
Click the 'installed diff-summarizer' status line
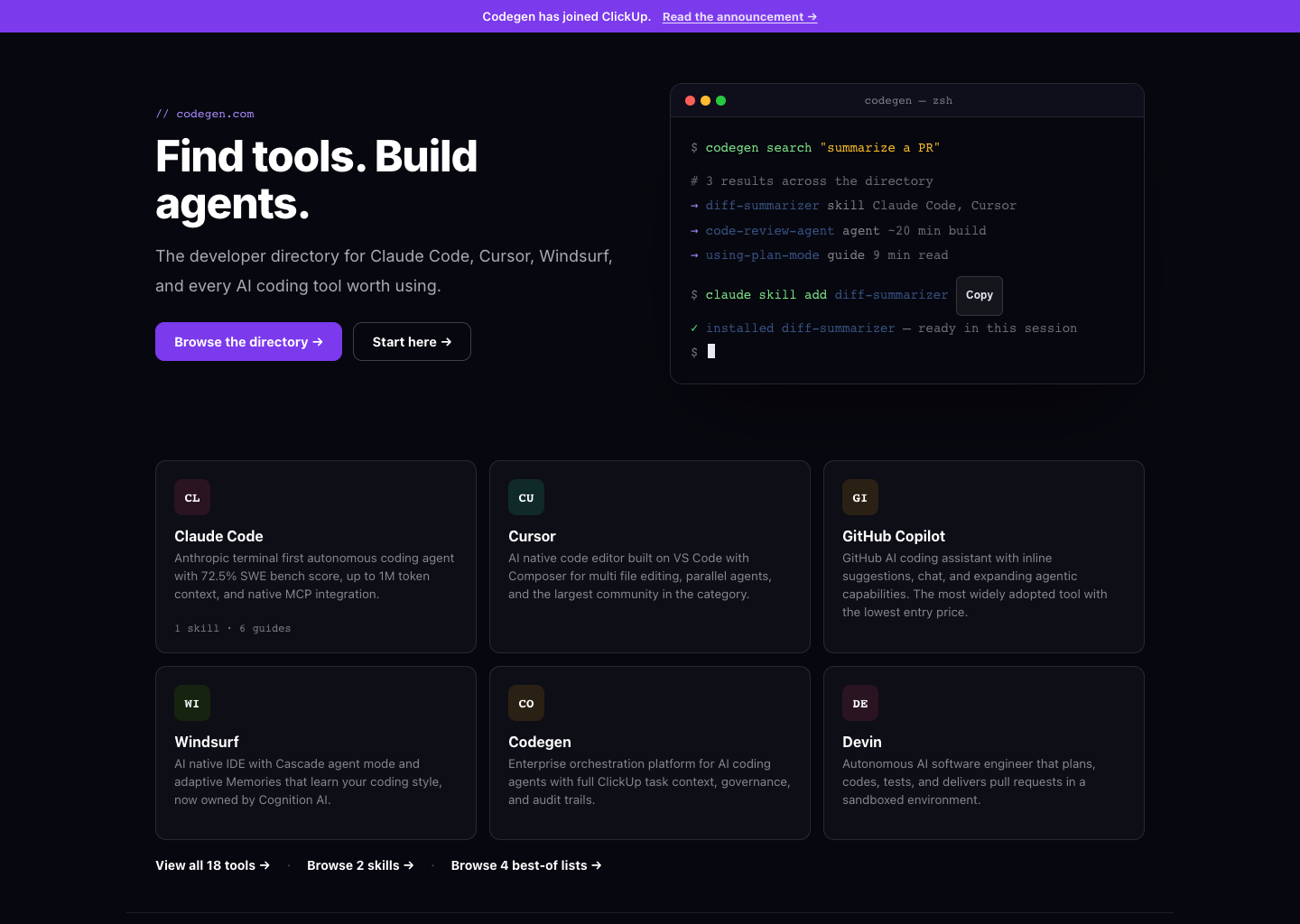click(x=884, y=328)
